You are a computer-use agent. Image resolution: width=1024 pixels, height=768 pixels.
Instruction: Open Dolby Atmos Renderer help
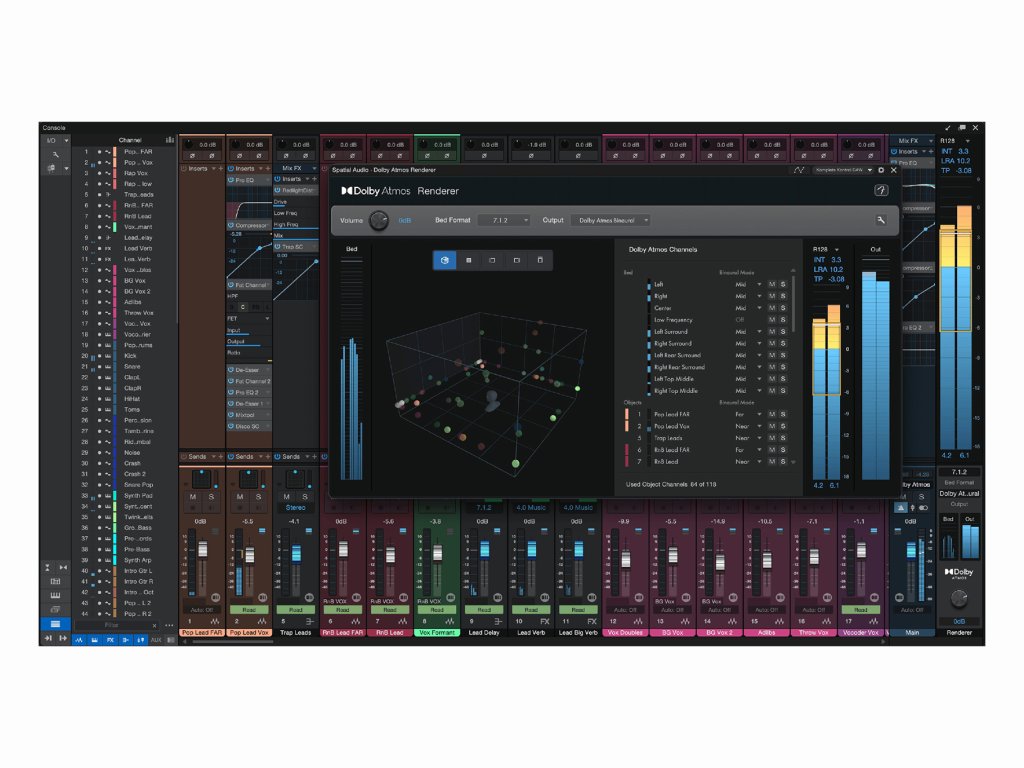(x=881, y=190)
